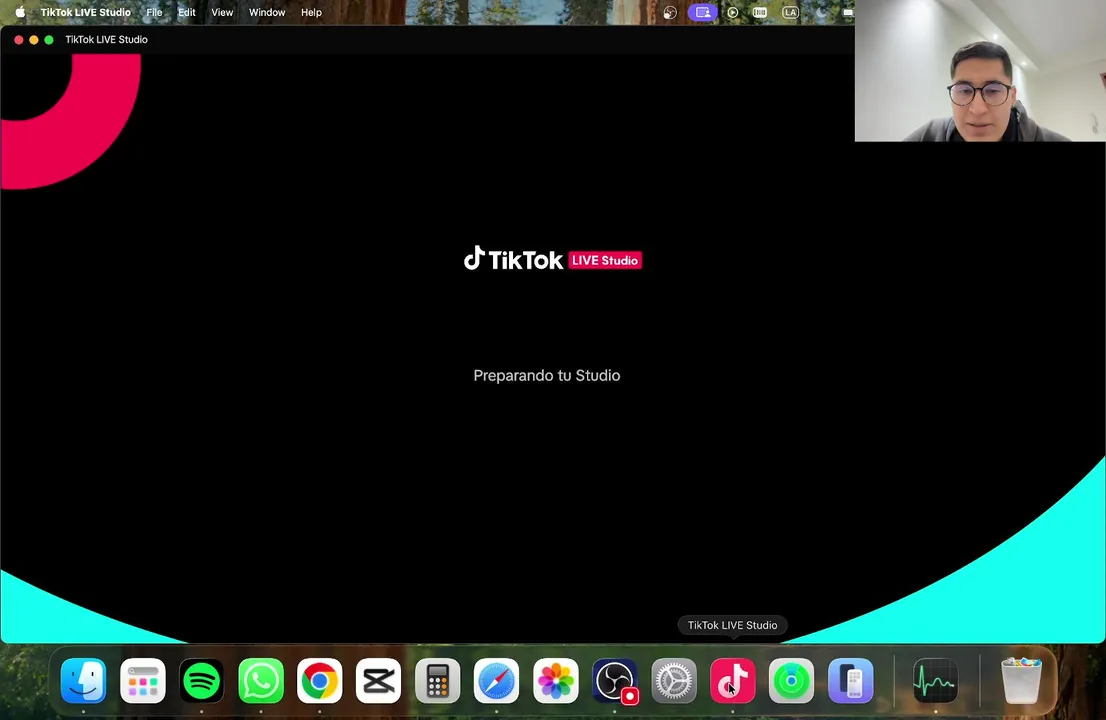Click the memory bars menu bar icon
The height and width of the screenshot is (720, 1106).
(x=760, y=12)
